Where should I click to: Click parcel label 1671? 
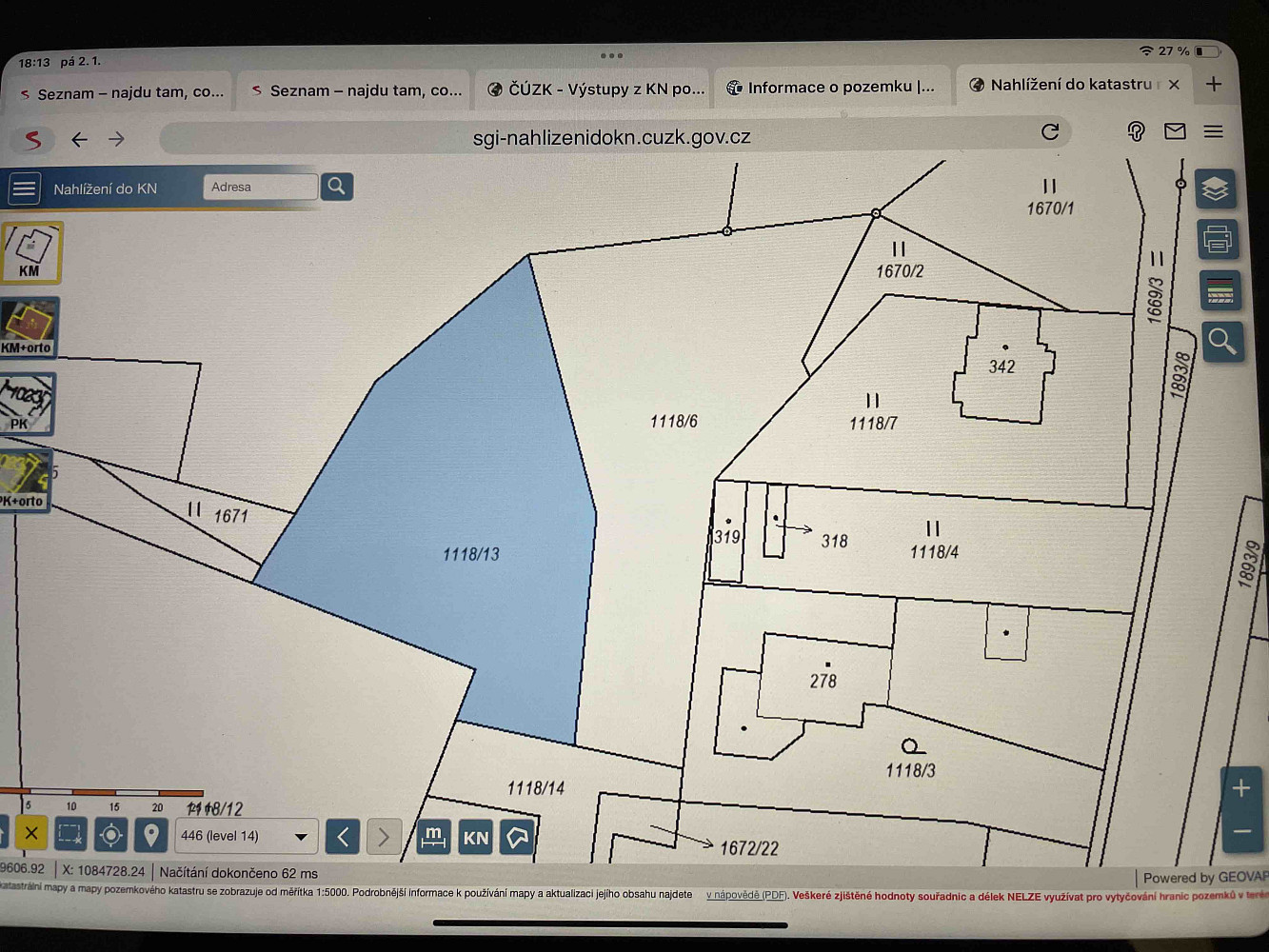[x=230, y=516]
